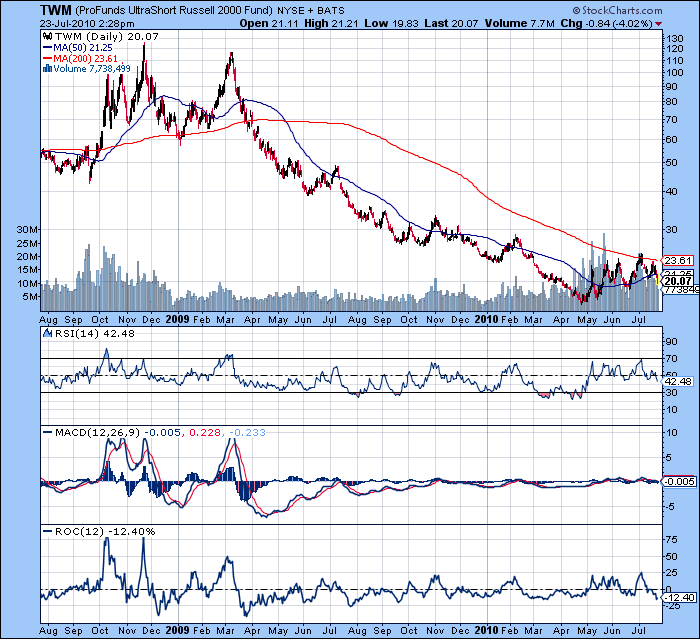Click the NYSE + BATS exchange text

point(311,11)
